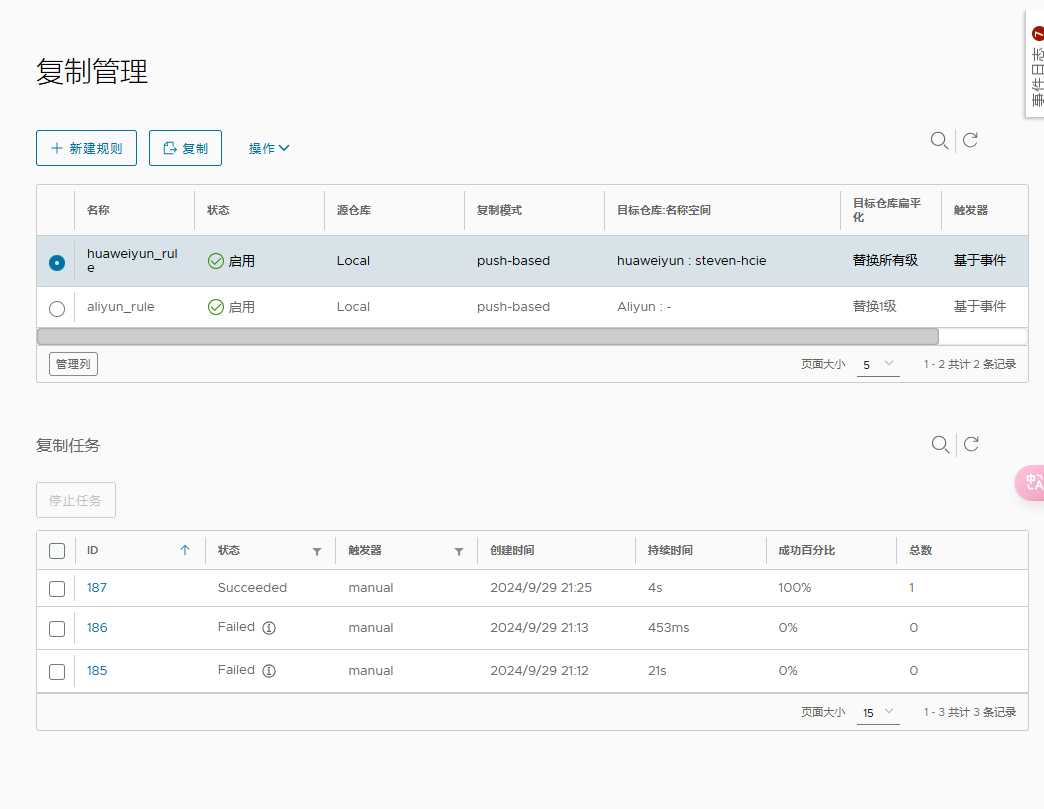Viewport: 1044px width, 809px height.
Task: Open the 事件日志 side panel tab
Action: [x=1035, y=65]
